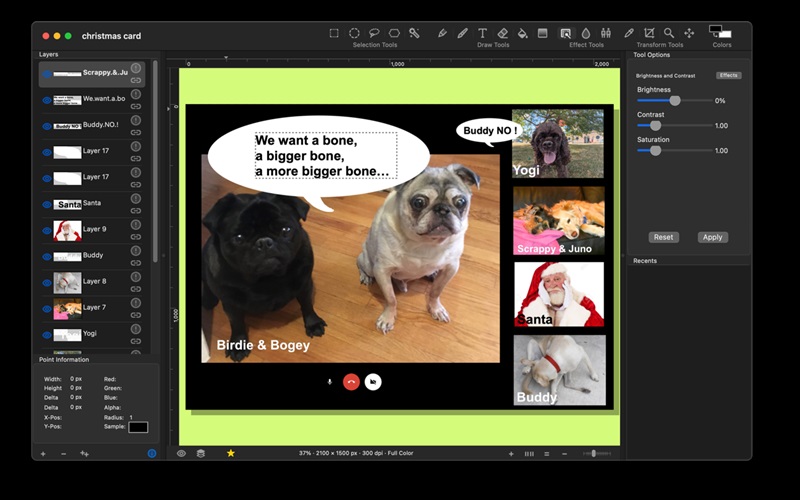
Task: Select the Clone tool
Action: [606, 33]
